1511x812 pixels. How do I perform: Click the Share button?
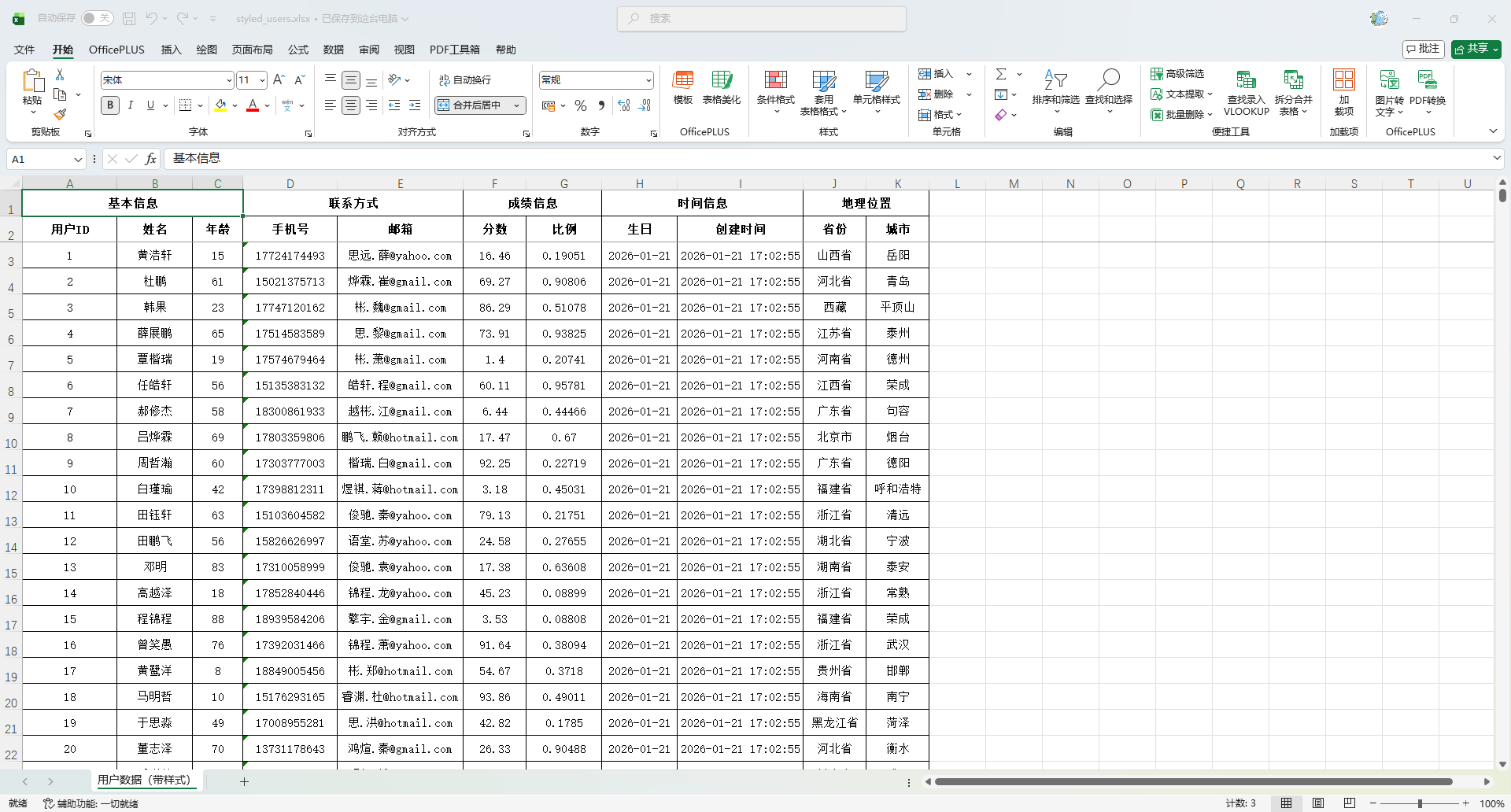(1476, 49)
